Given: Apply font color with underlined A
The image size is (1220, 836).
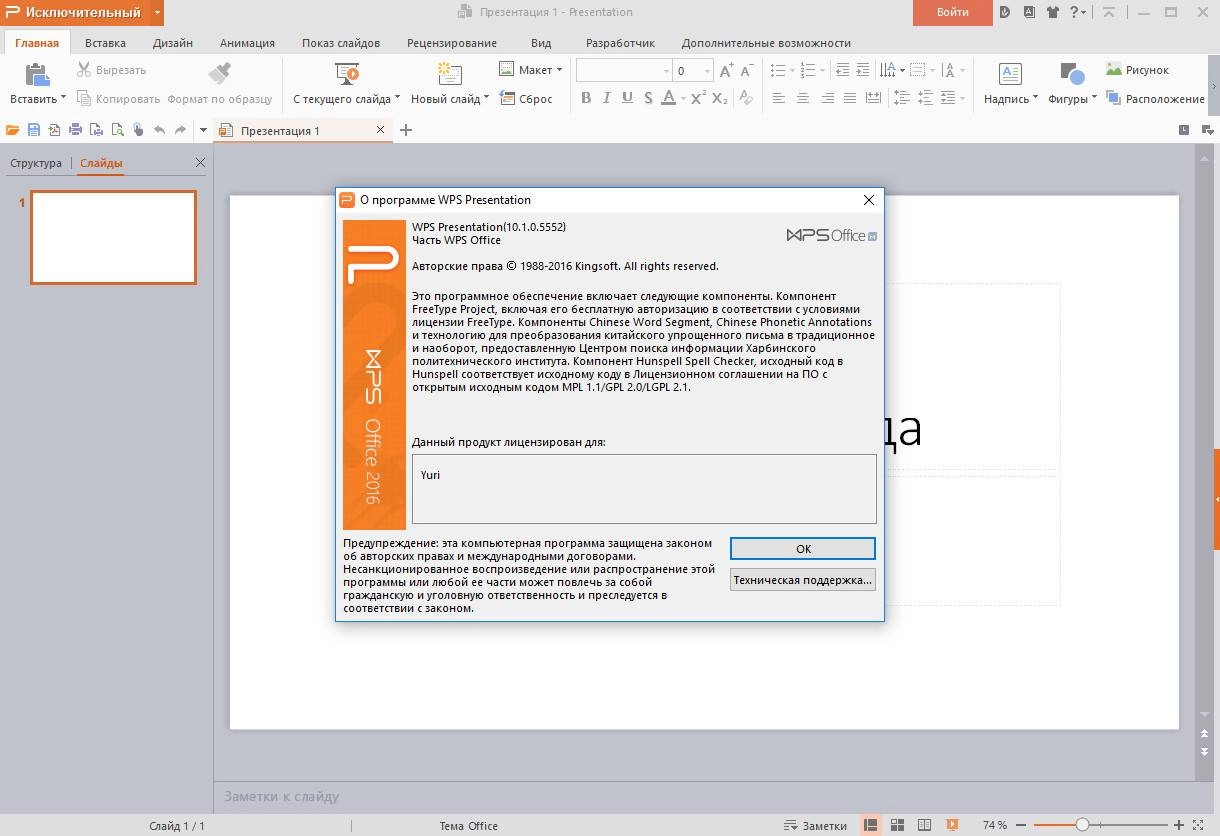Looking at the screenshot, I should 668,98.
